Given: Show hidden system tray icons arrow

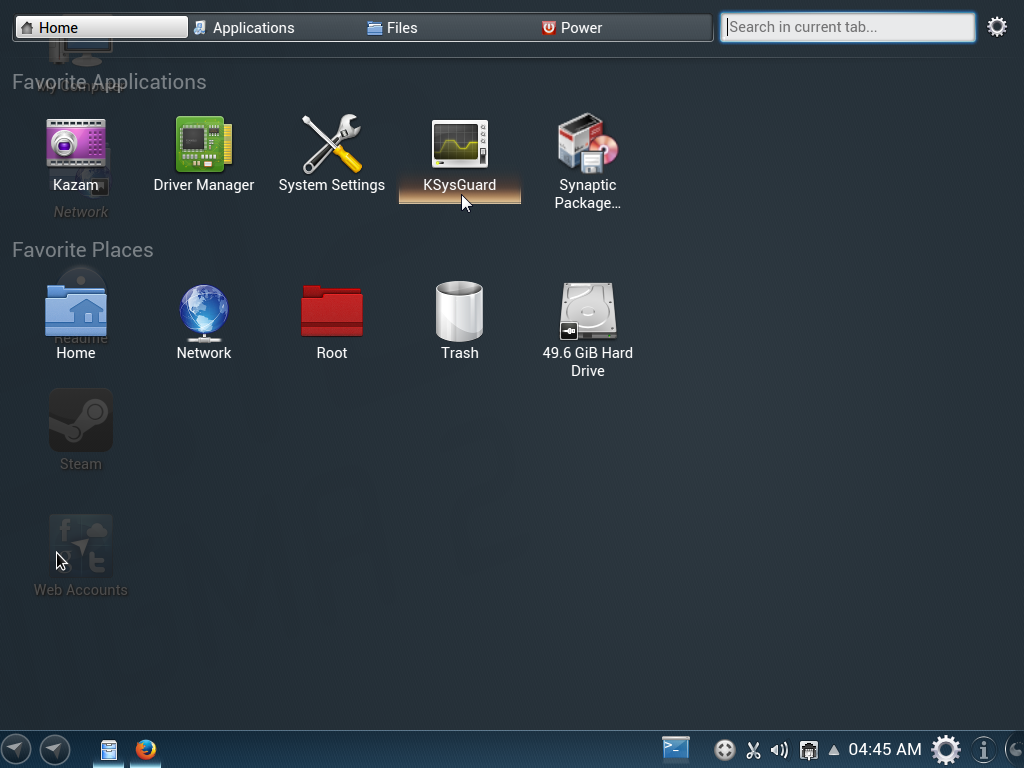Looking at the screenshot, I should [x=834, y=750].
